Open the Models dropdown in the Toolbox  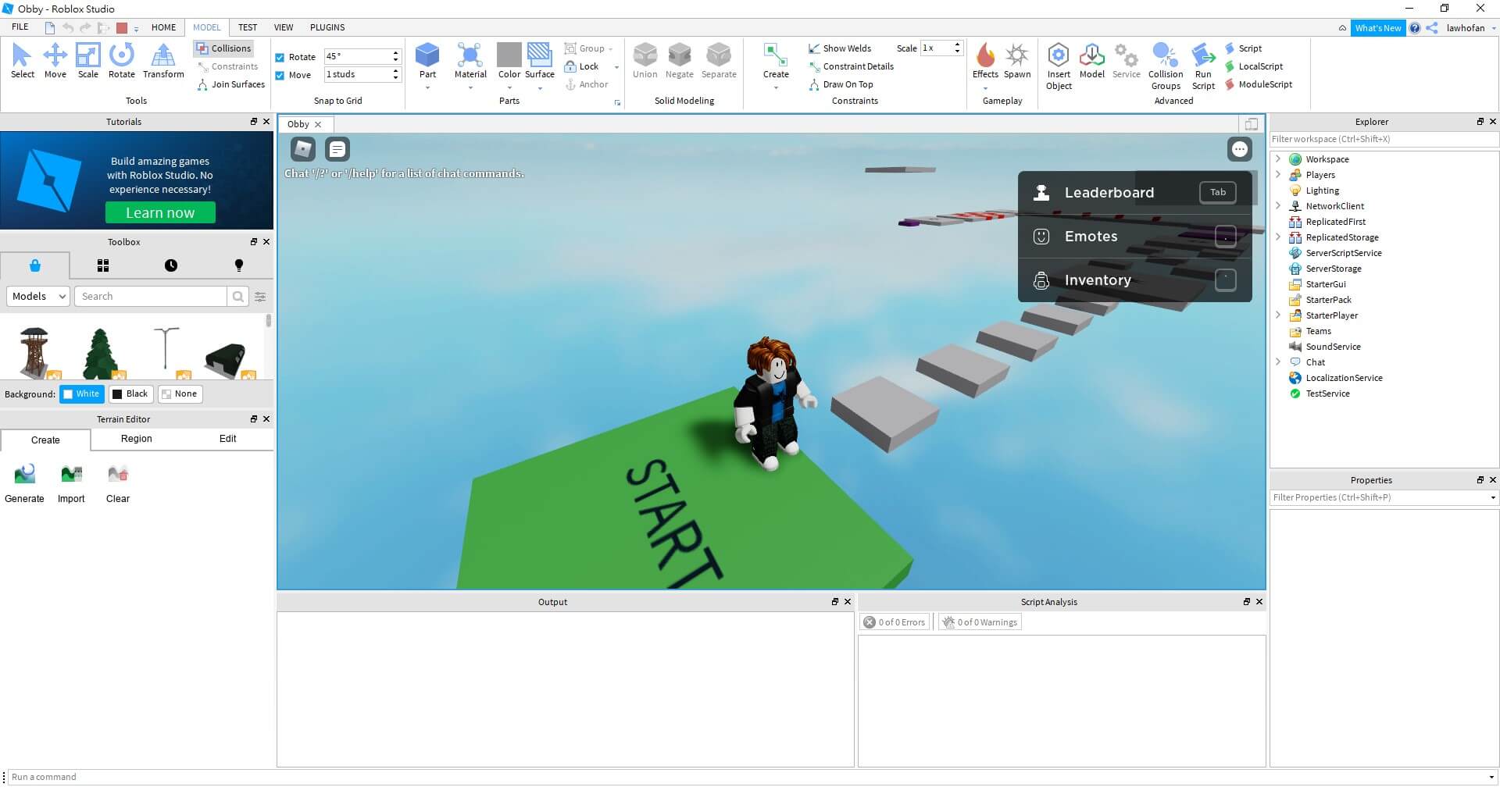(37, 296)
